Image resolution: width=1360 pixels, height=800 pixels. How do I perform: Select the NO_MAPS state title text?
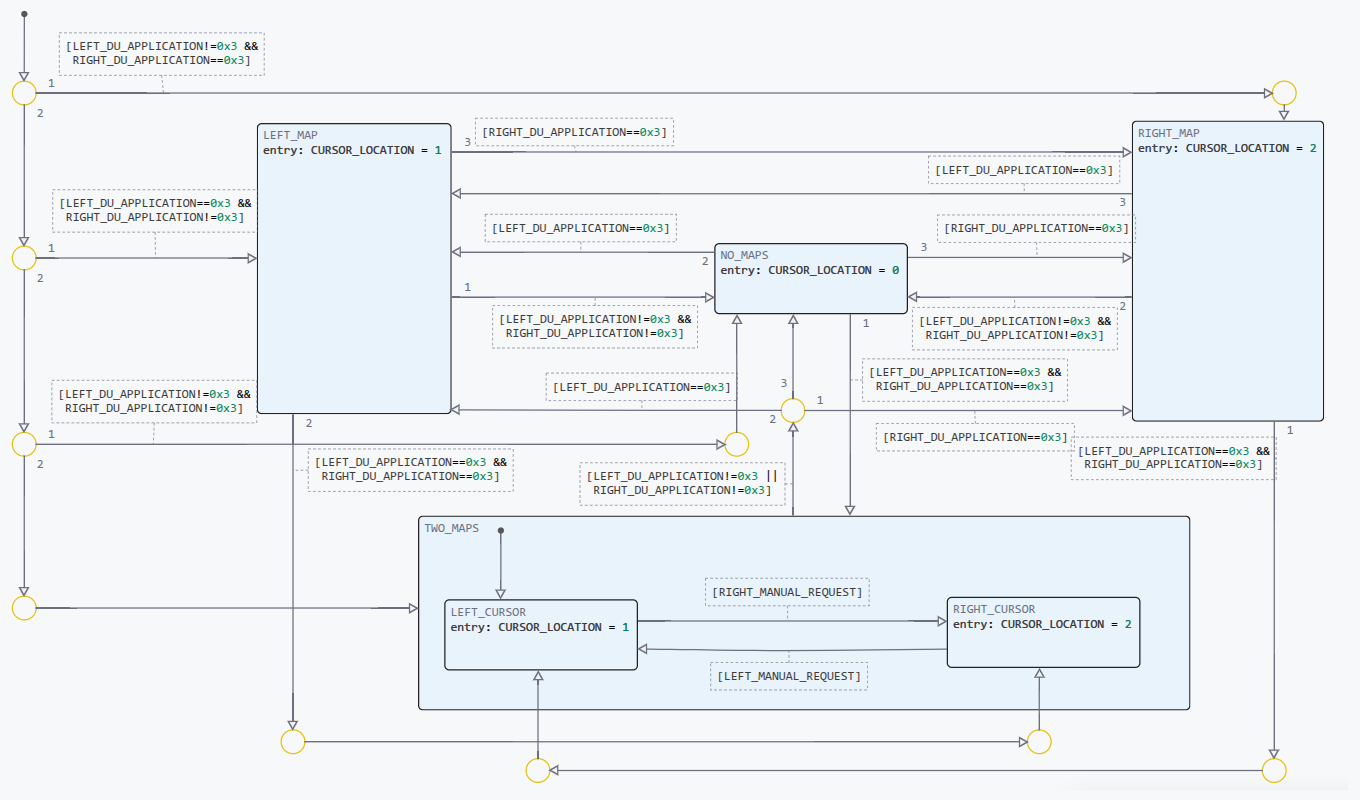click(x=744, y=255)
